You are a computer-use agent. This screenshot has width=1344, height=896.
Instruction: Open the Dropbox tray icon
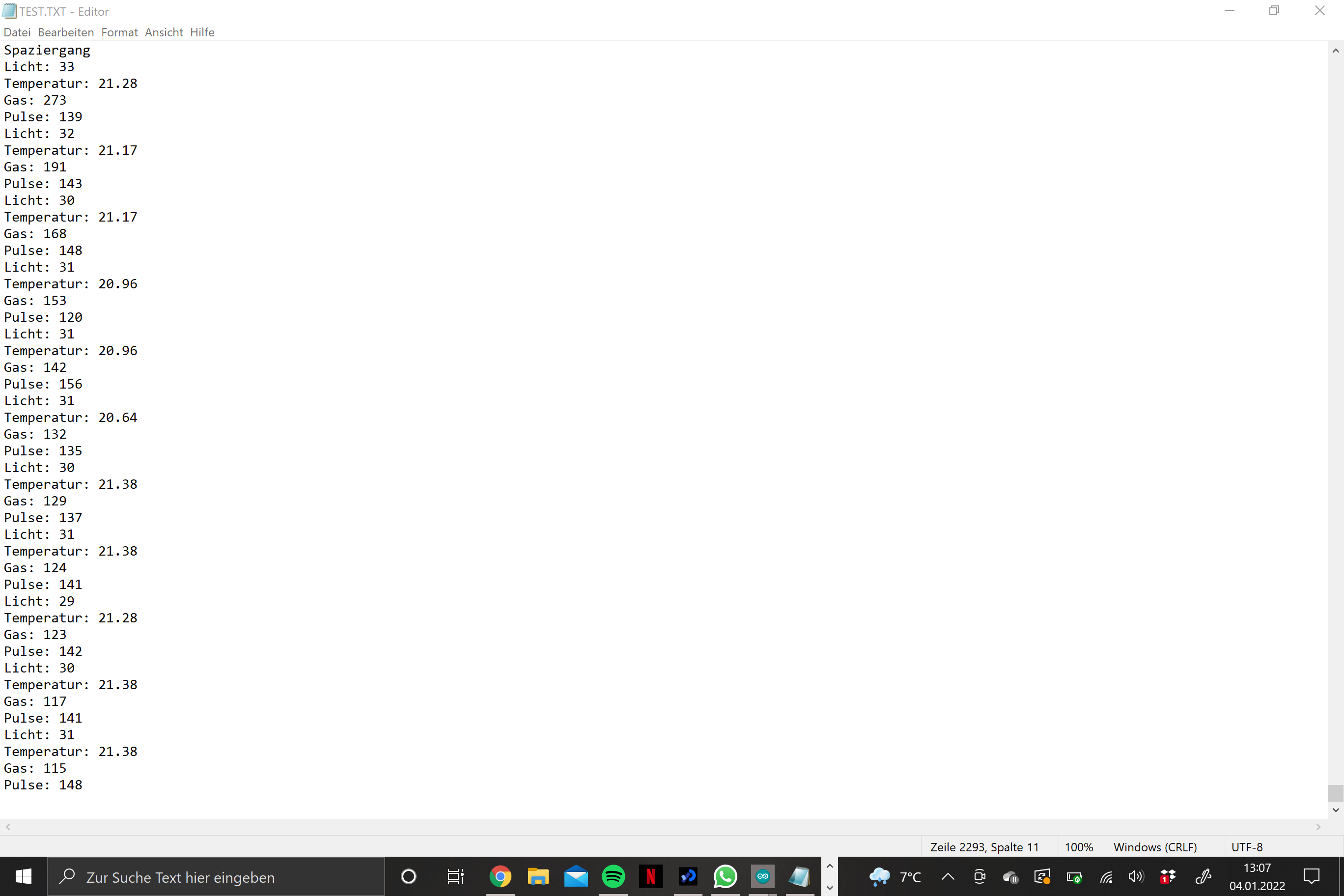[1168, 876]
